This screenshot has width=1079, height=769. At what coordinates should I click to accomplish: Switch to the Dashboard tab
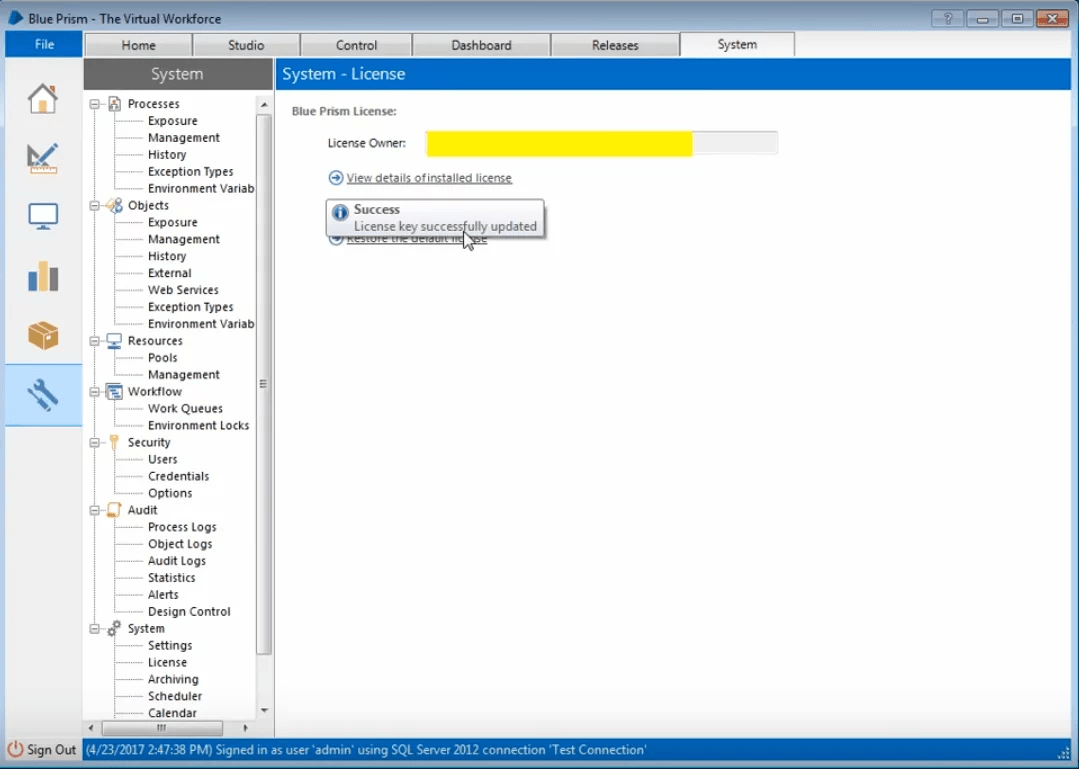click(x=481, y=45)
